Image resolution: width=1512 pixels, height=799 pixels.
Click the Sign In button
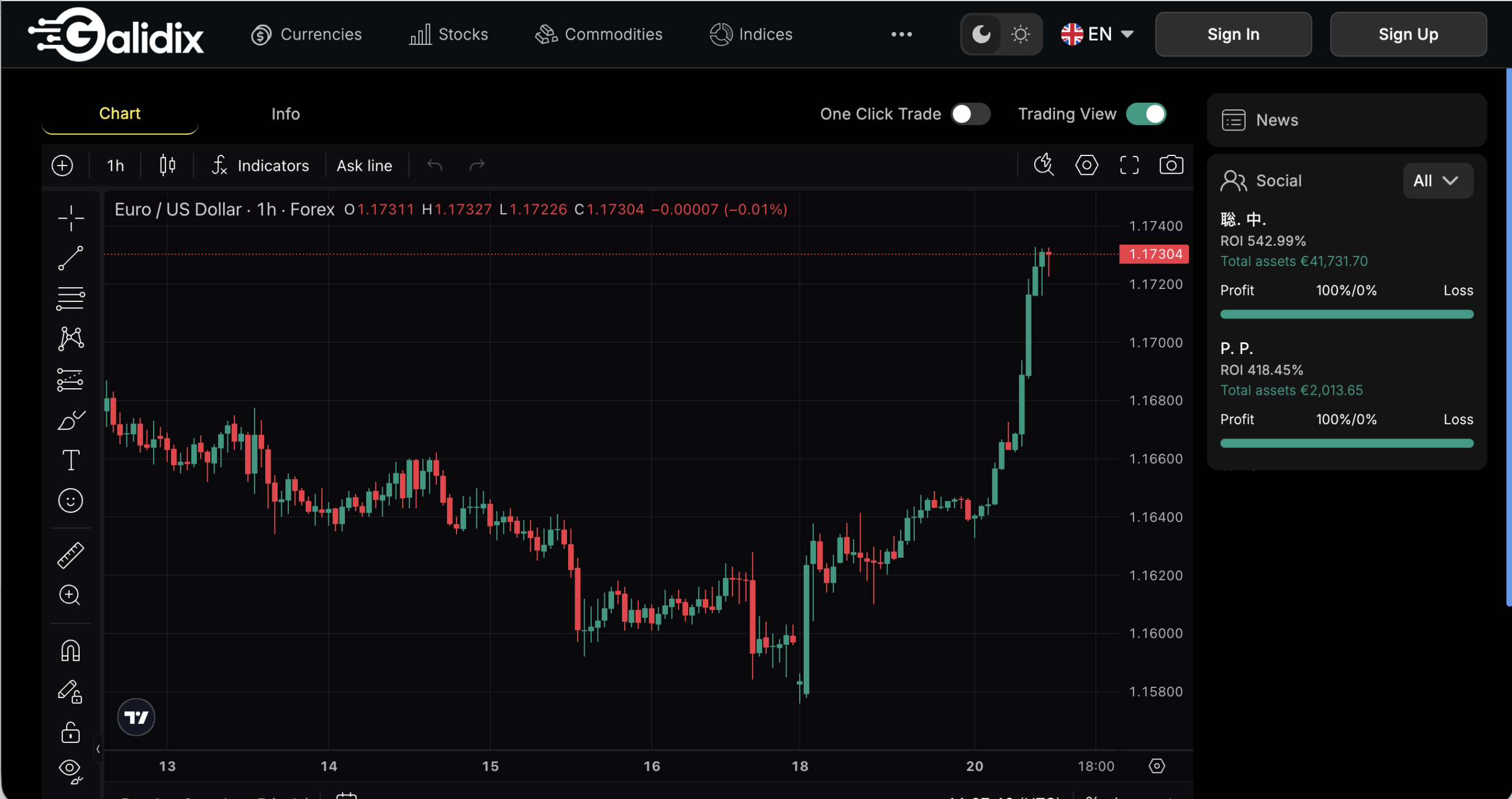1233,34
